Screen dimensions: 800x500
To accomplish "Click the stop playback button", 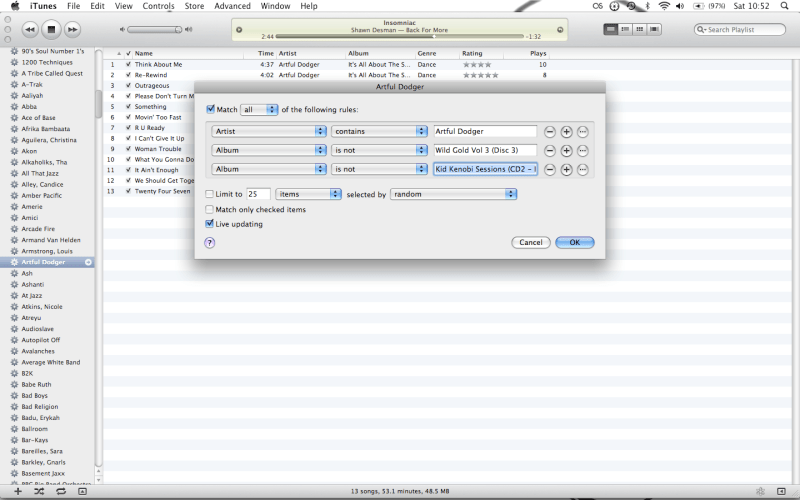I will [x=51, y=30].
